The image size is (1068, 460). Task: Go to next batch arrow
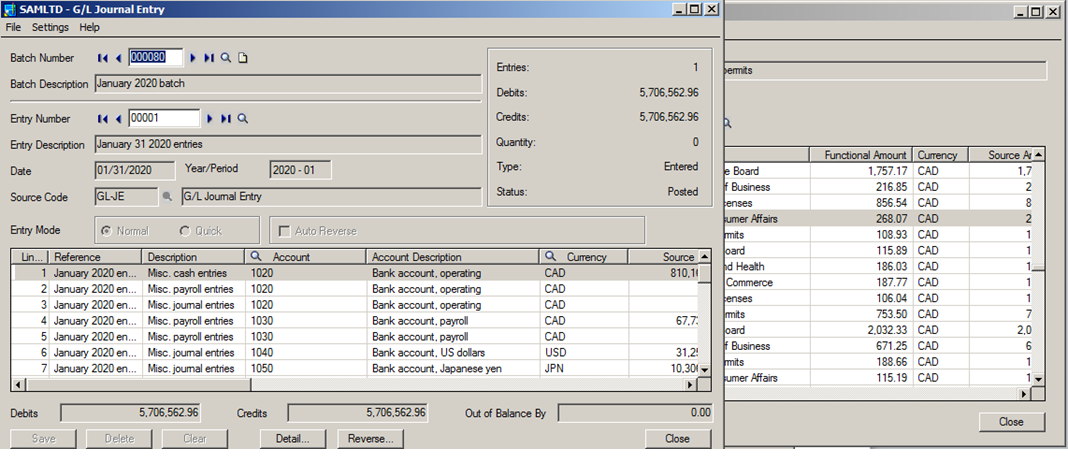pyautogui.click(x=193, y=58)
